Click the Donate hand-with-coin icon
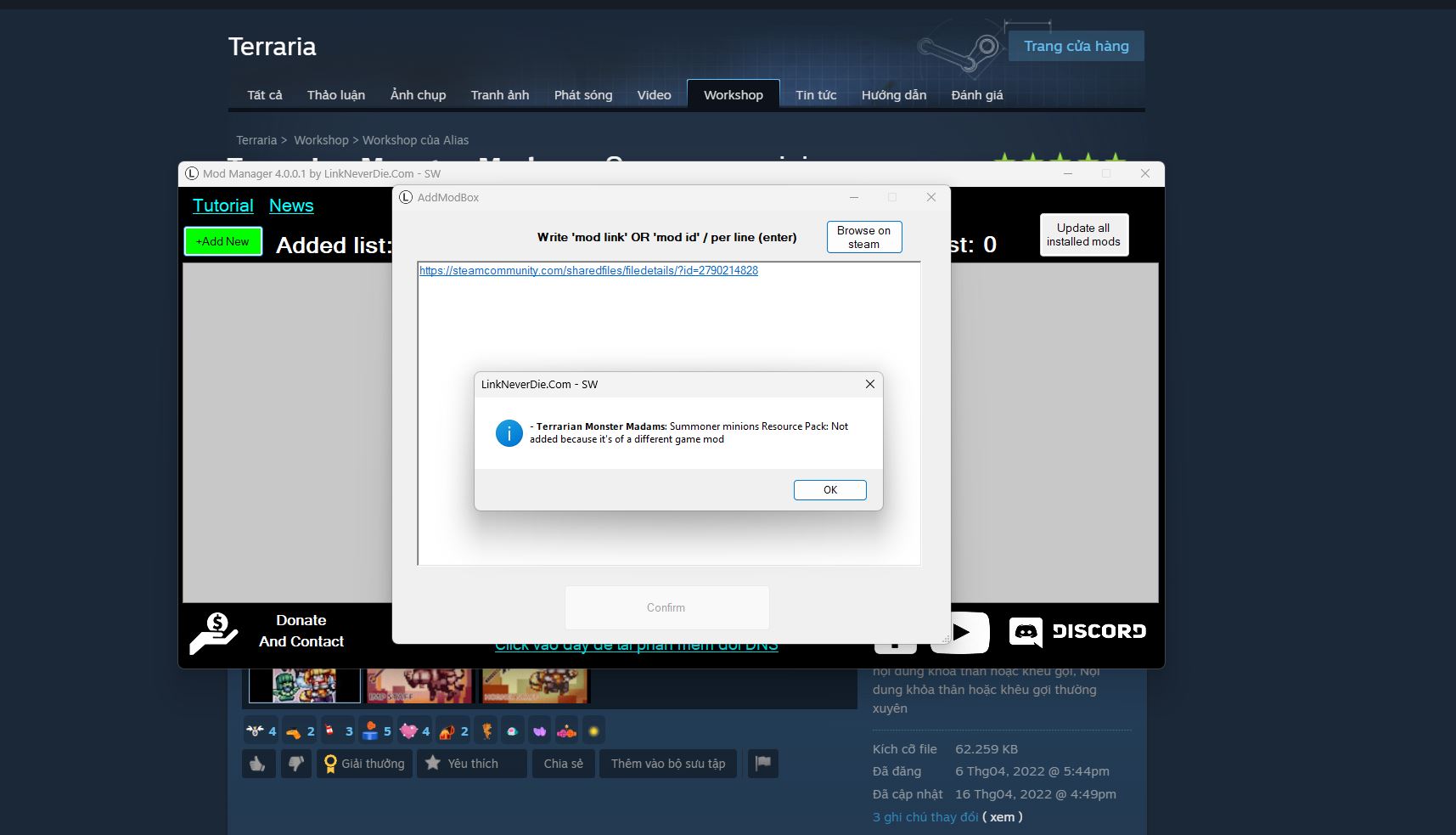This screenshot has height=835, width=1456. tap(213, 634)
